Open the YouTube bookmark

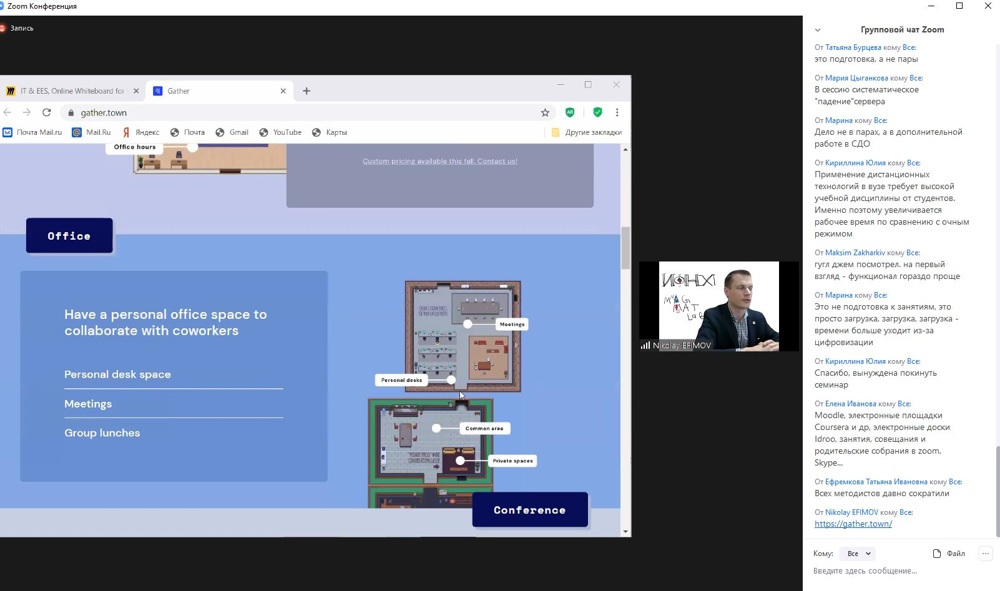(x=280, y=132)
